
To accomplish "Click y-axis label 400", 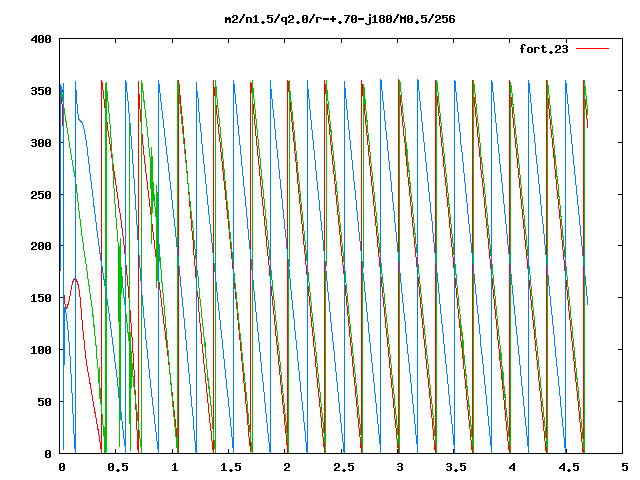I will pyautogui.click(x=41, y=40).
